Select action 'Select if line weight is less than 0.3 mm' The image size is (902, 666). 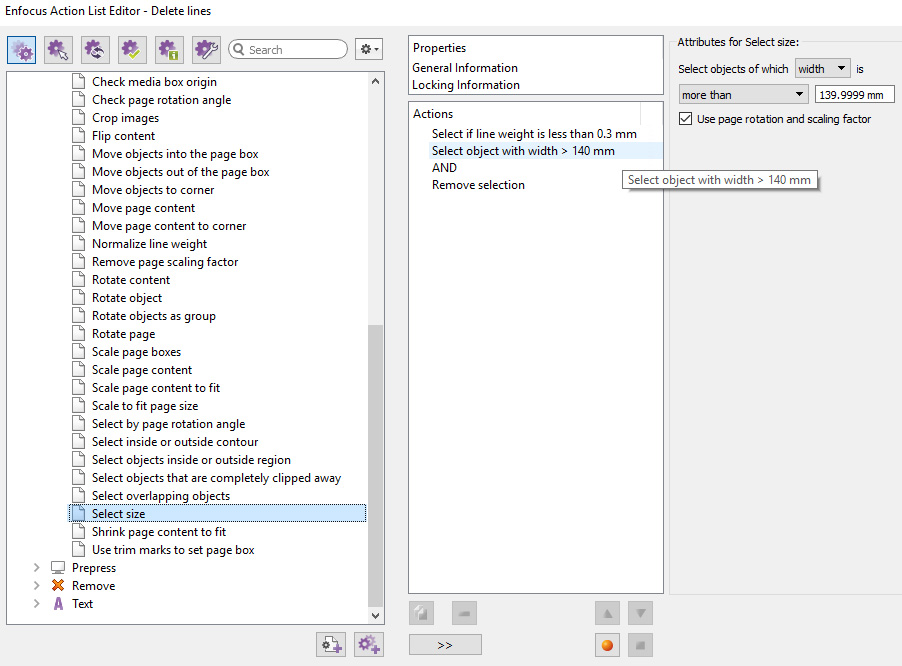(x=534, y=134)
